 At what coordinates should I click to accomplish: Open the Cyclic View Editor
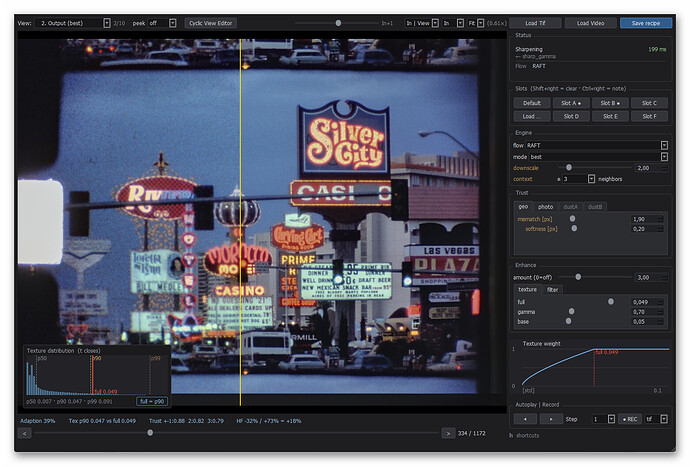[211, 23]
